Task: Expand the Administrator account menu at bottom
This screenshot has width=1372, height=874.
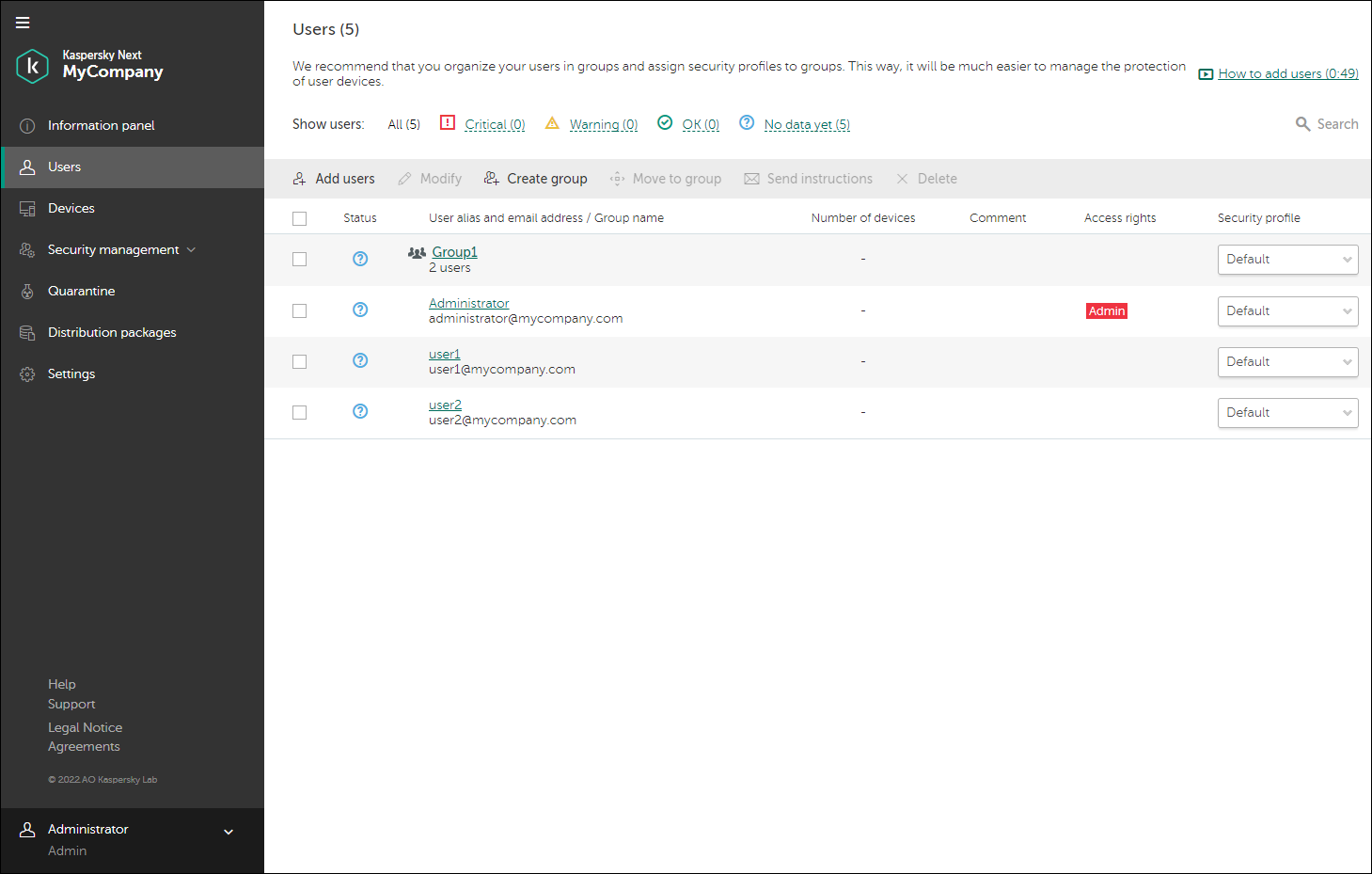Action: 228,832
